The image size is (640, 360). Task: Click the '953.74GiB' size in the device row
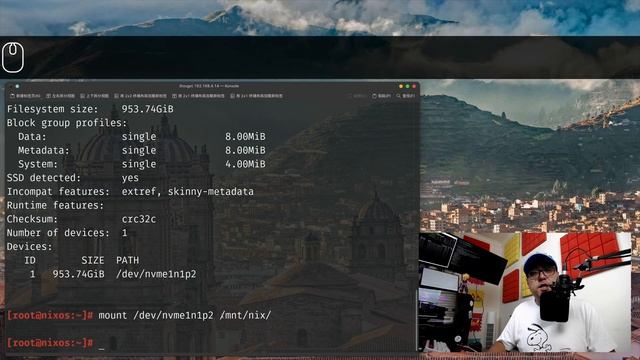tap(78, 274)
